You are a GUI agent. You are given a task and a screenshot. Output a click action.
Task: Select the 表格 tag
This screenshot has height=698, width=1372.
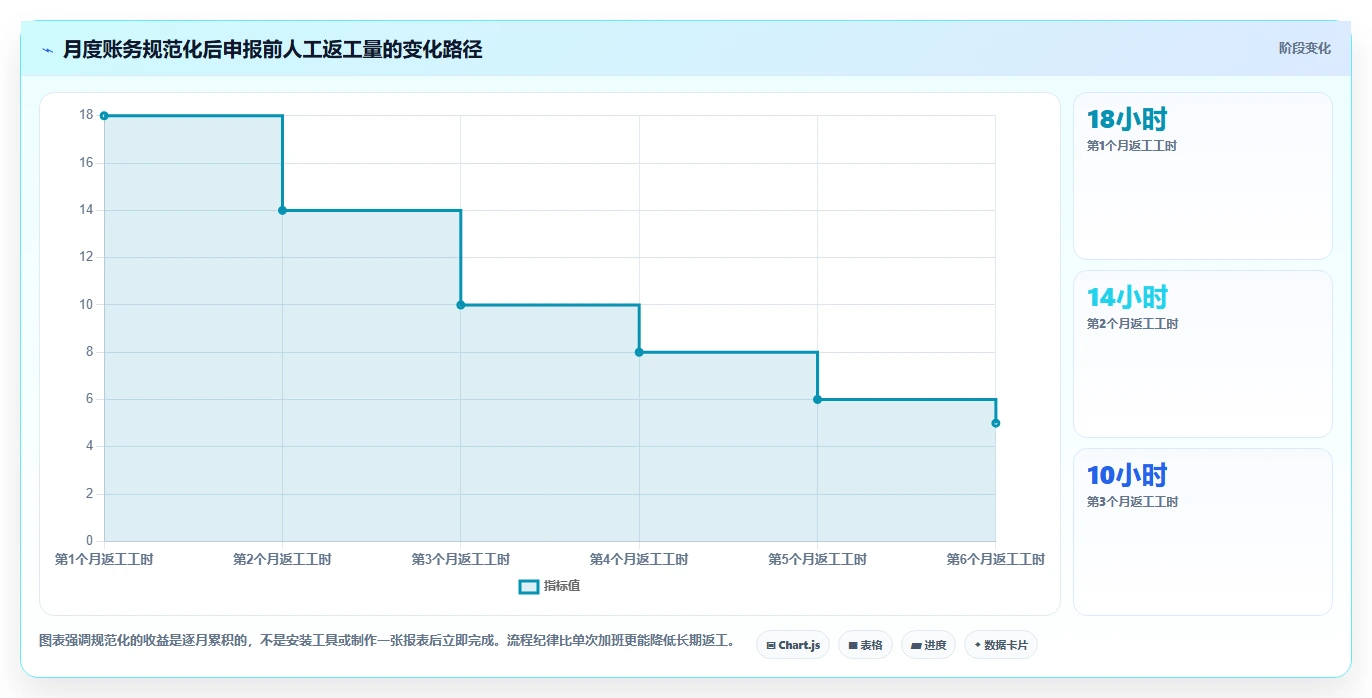click(x=865, y=645)
